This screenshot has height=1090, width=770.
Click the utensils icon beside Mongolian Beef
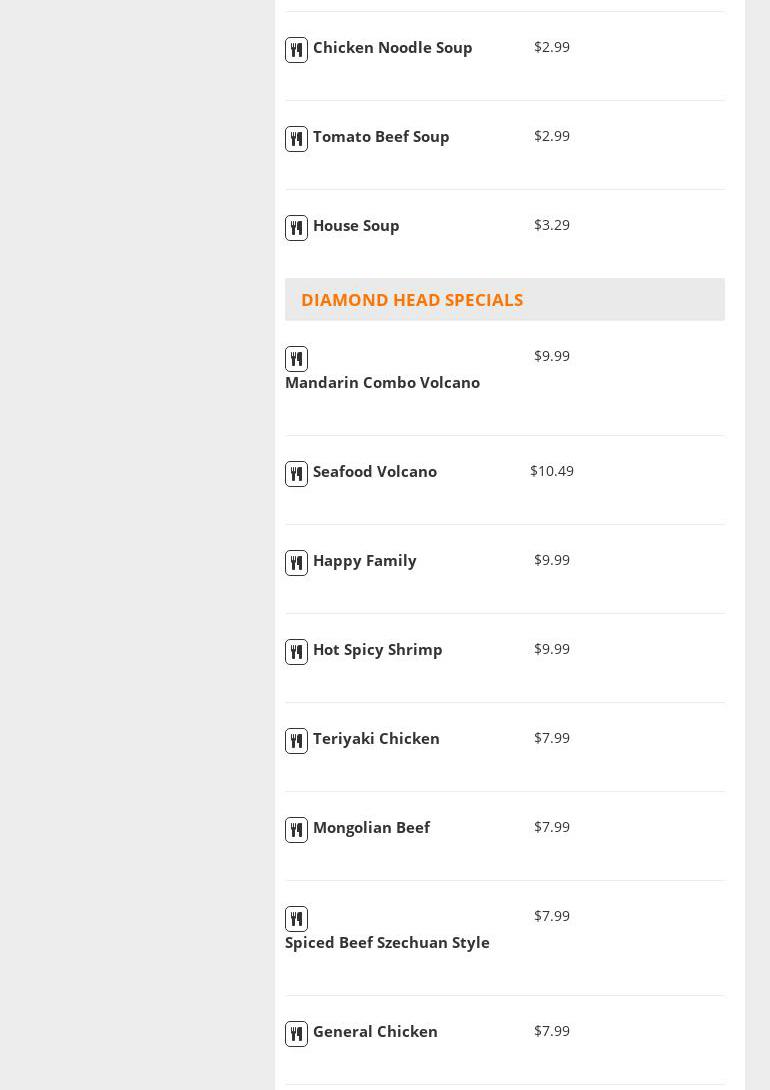[296, 830]
